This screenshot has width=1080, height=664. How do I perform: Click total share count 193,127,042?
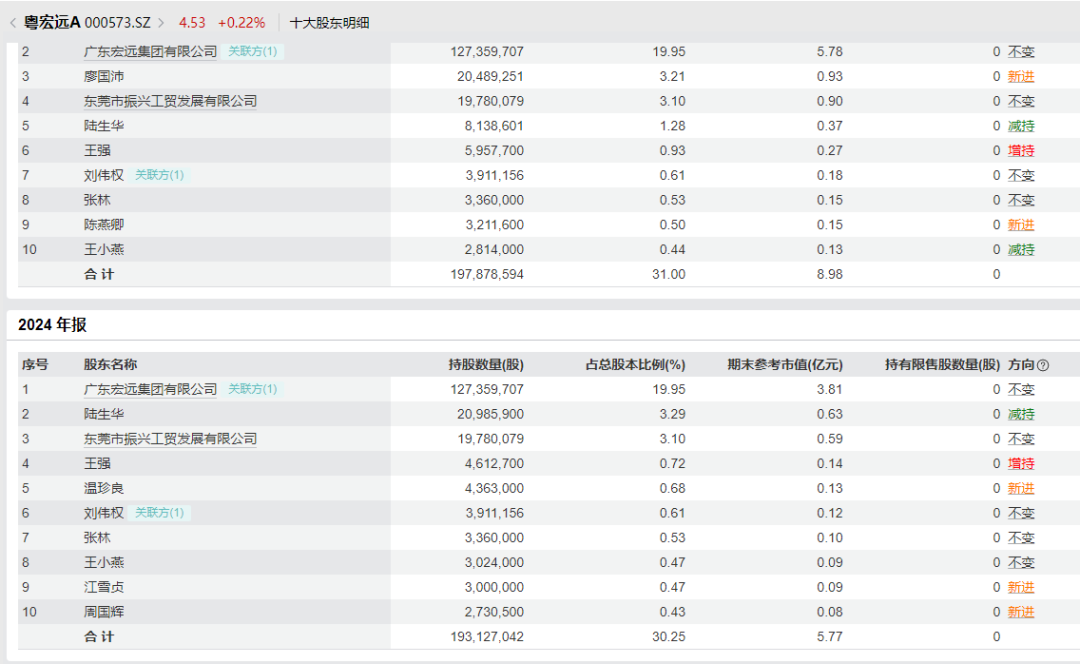(487, 636)
